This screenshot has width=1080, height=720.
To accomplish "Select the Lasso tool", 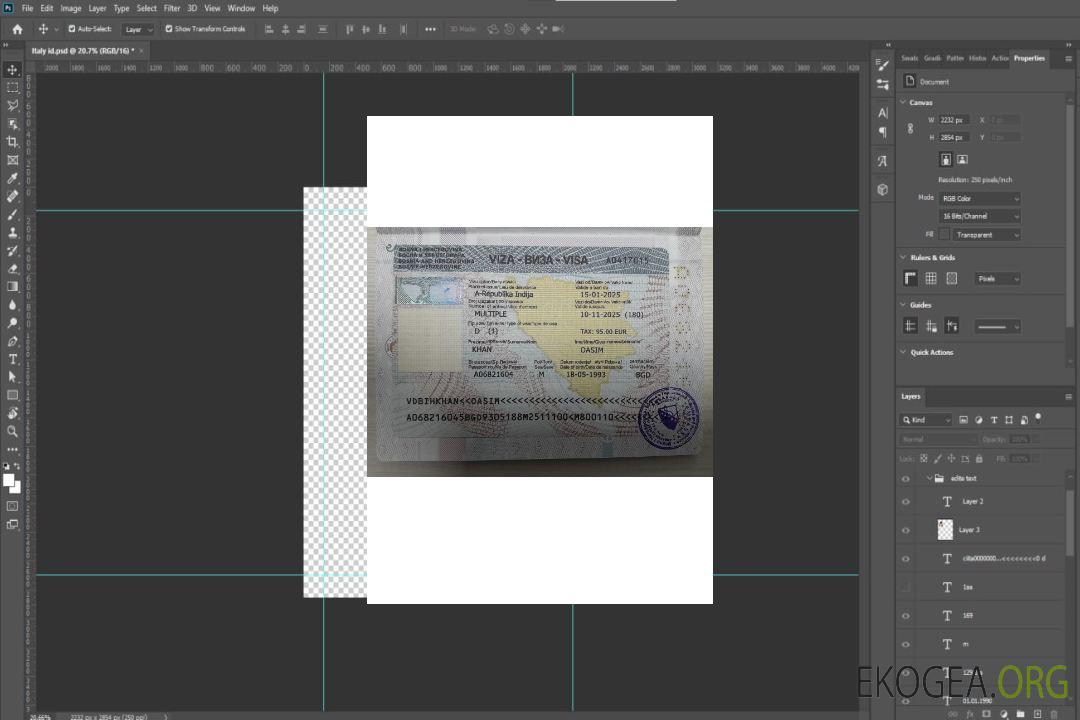I will pos(12,105).
